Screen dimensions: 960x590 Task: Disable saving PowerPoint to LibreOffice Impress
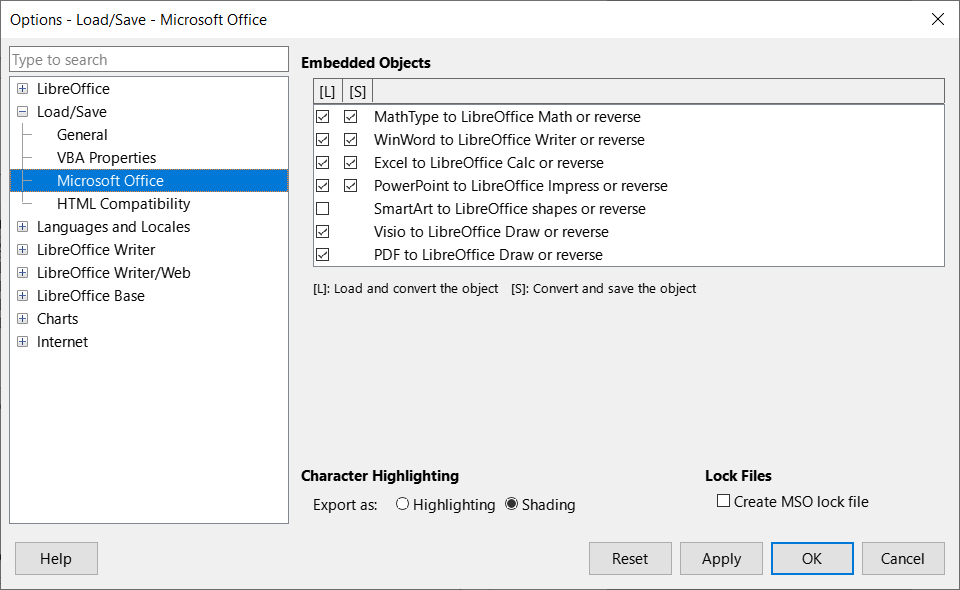click(x=351, y=185)
